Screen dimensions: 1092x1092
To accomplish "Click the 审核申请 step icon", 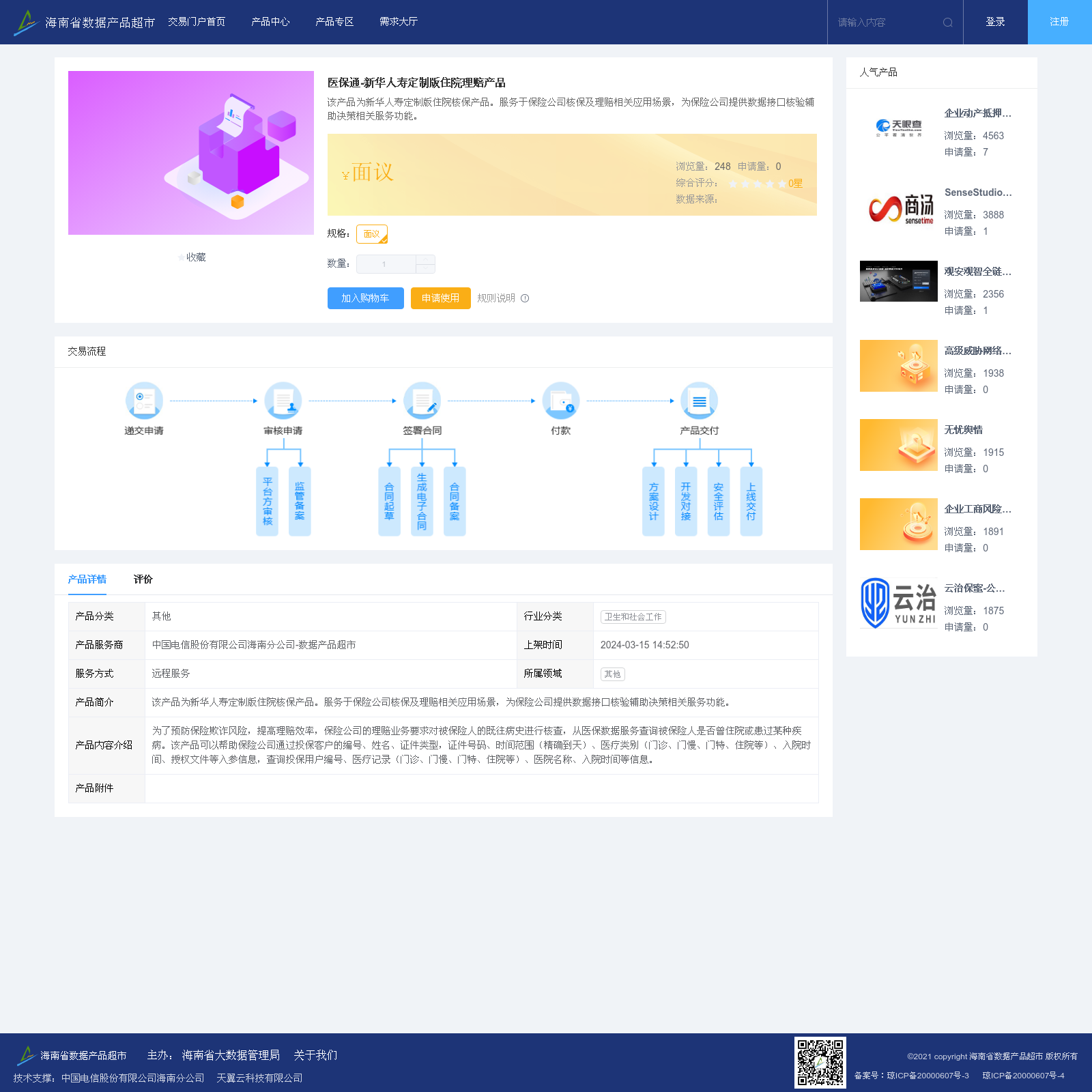I will point(283,401).
